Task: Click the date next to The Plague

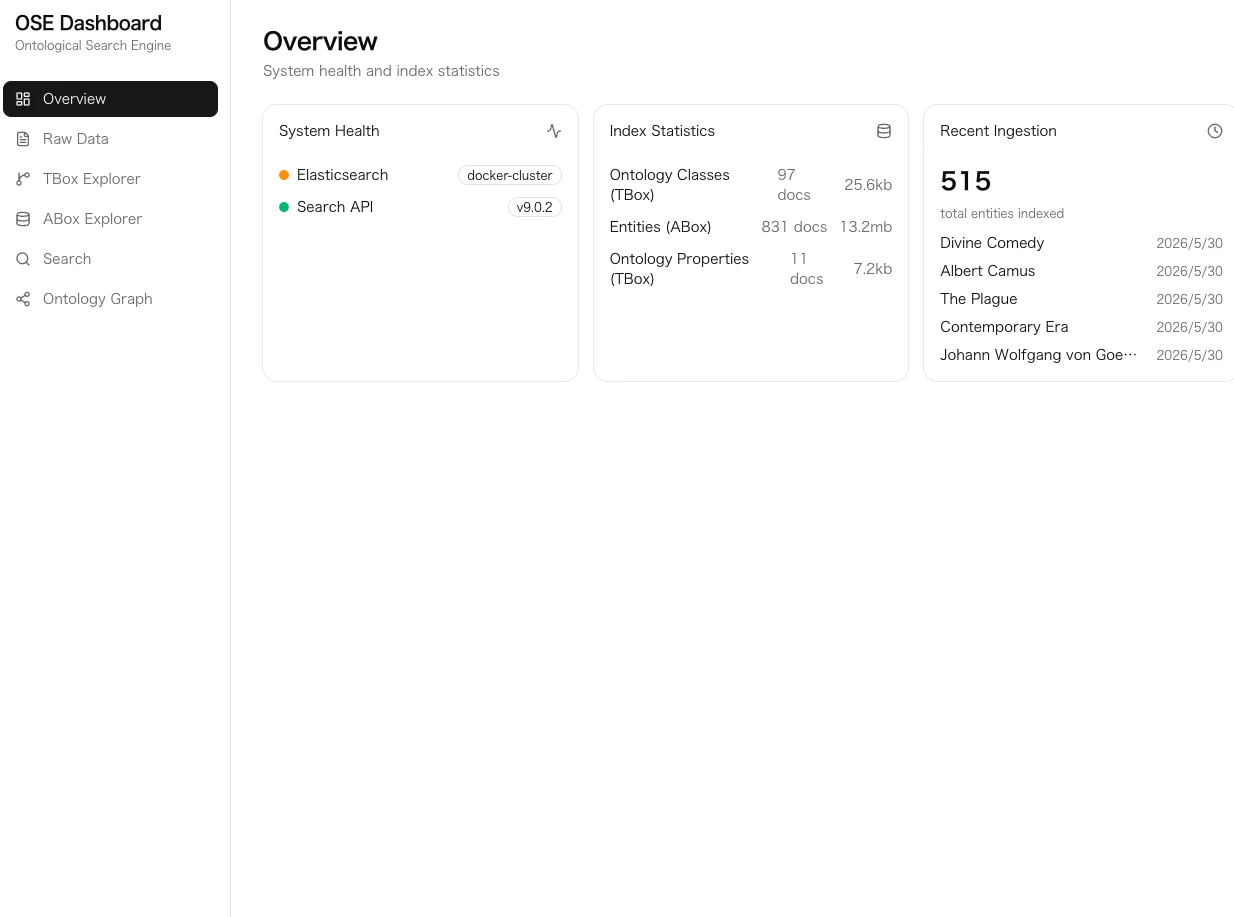Action: pyautogui.click(x=1189, y=299)
